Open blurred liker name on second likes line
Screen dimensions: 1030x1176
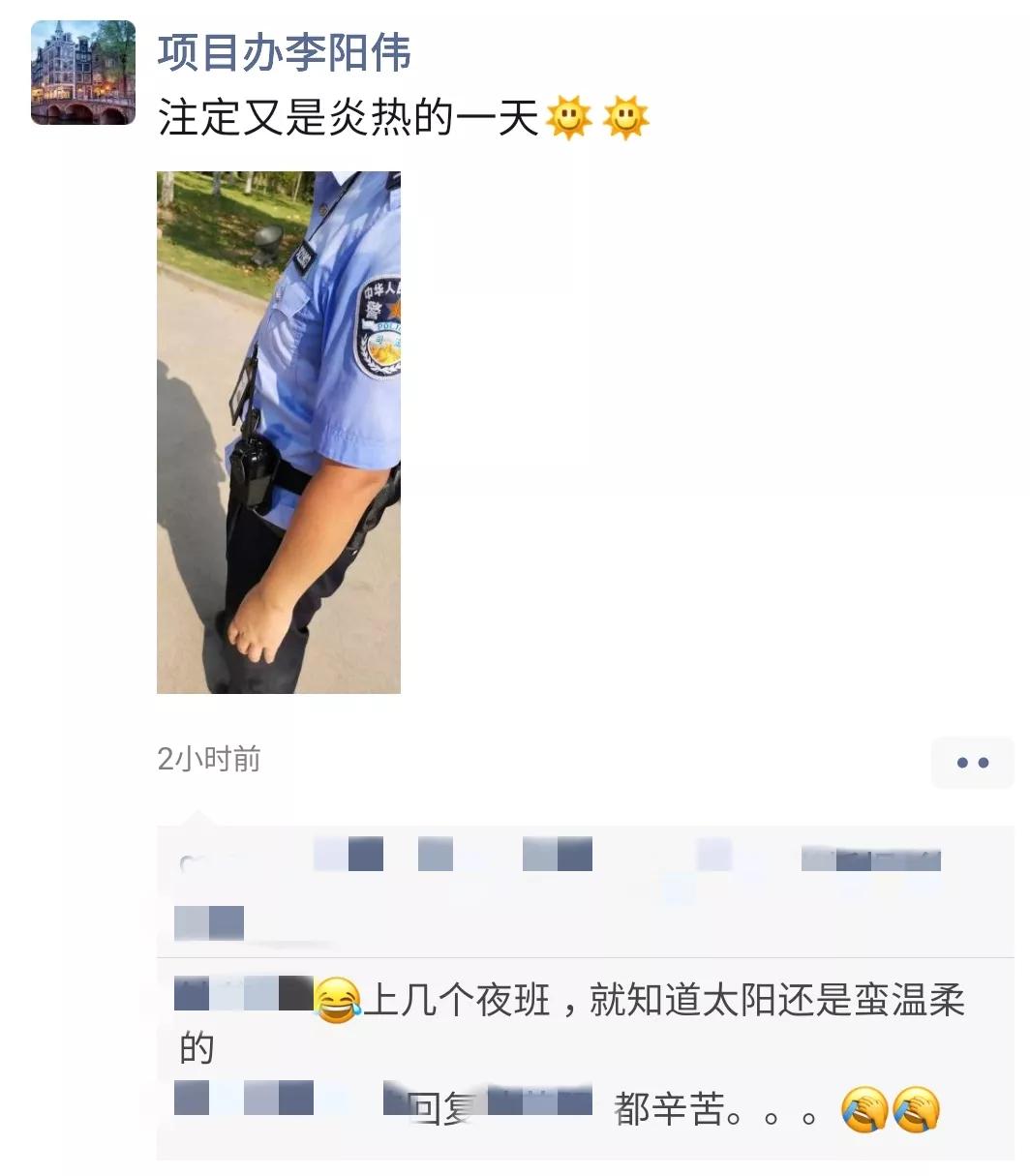209,922
